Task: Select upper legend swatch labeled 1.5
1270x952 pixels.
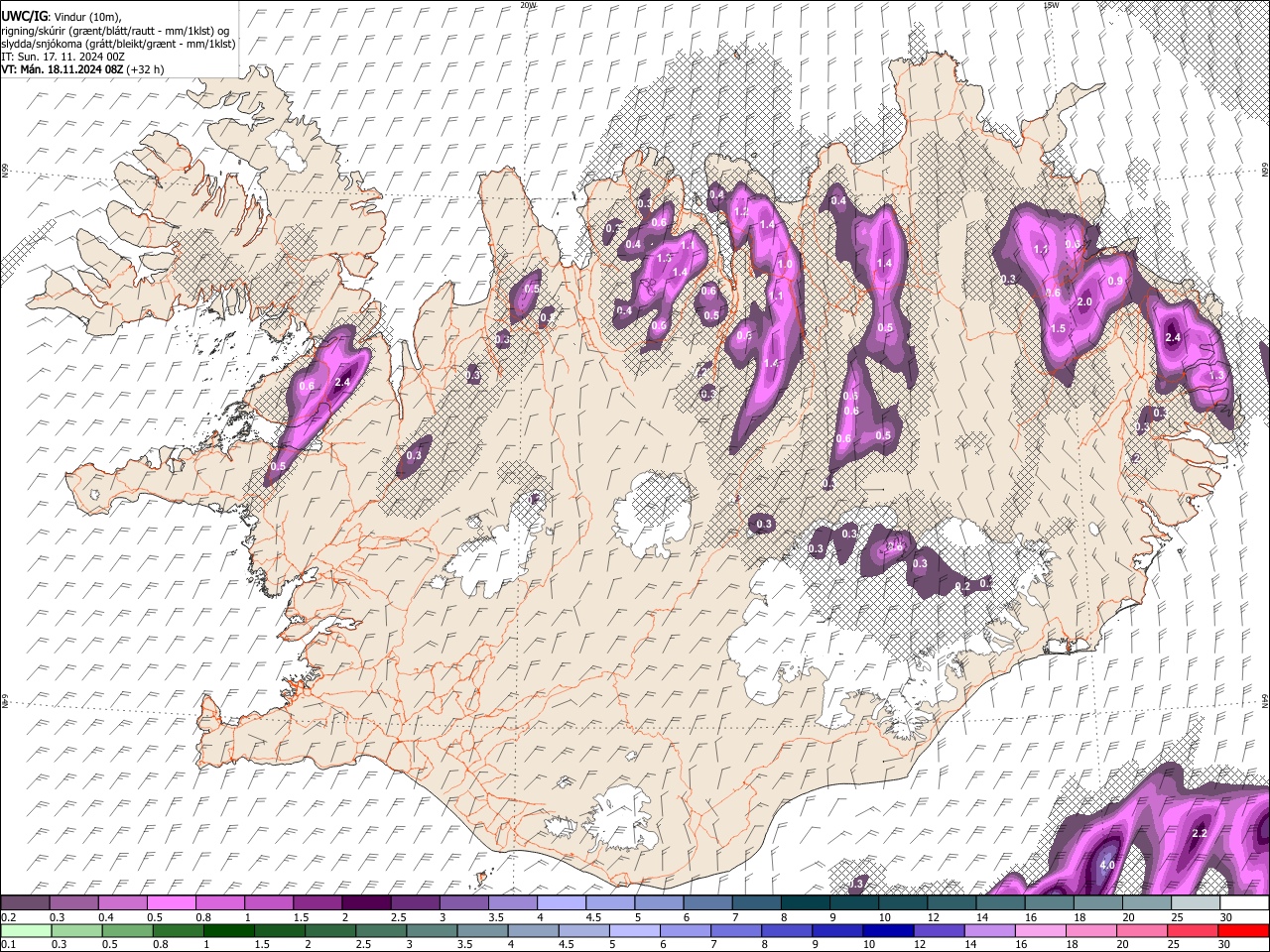Action: 317,902
